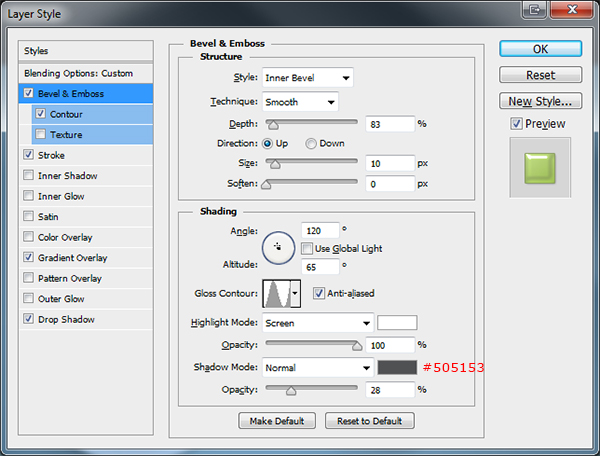Toggle the Bevel & Emboss checkbox
The height and width of the screenshot is (456, 600).
29,93
